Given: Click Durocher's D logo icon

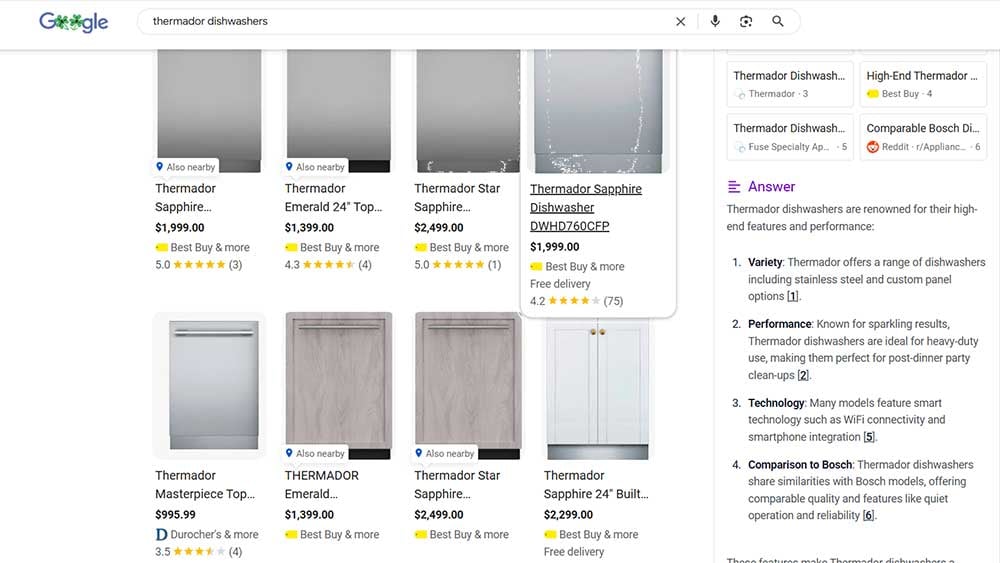Looking at the screenshot, I should coord(161,534).
